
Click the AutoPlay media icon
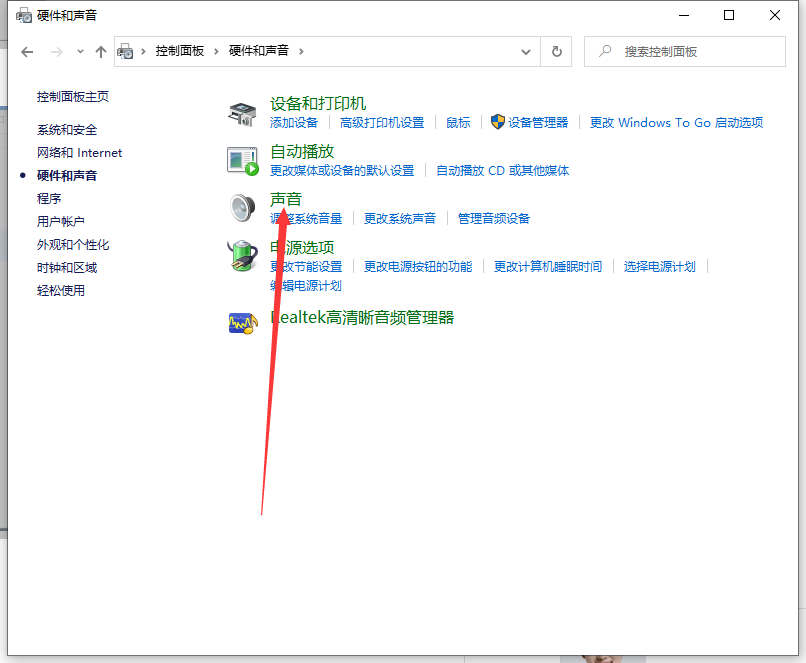[243, 159]
